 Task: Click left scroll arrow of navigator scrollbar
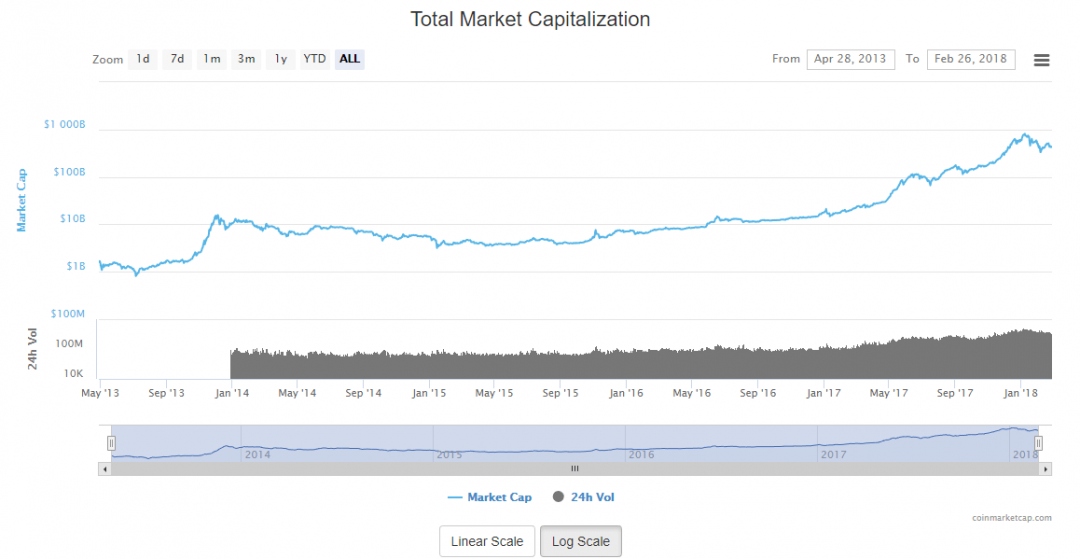click(103, 468)
